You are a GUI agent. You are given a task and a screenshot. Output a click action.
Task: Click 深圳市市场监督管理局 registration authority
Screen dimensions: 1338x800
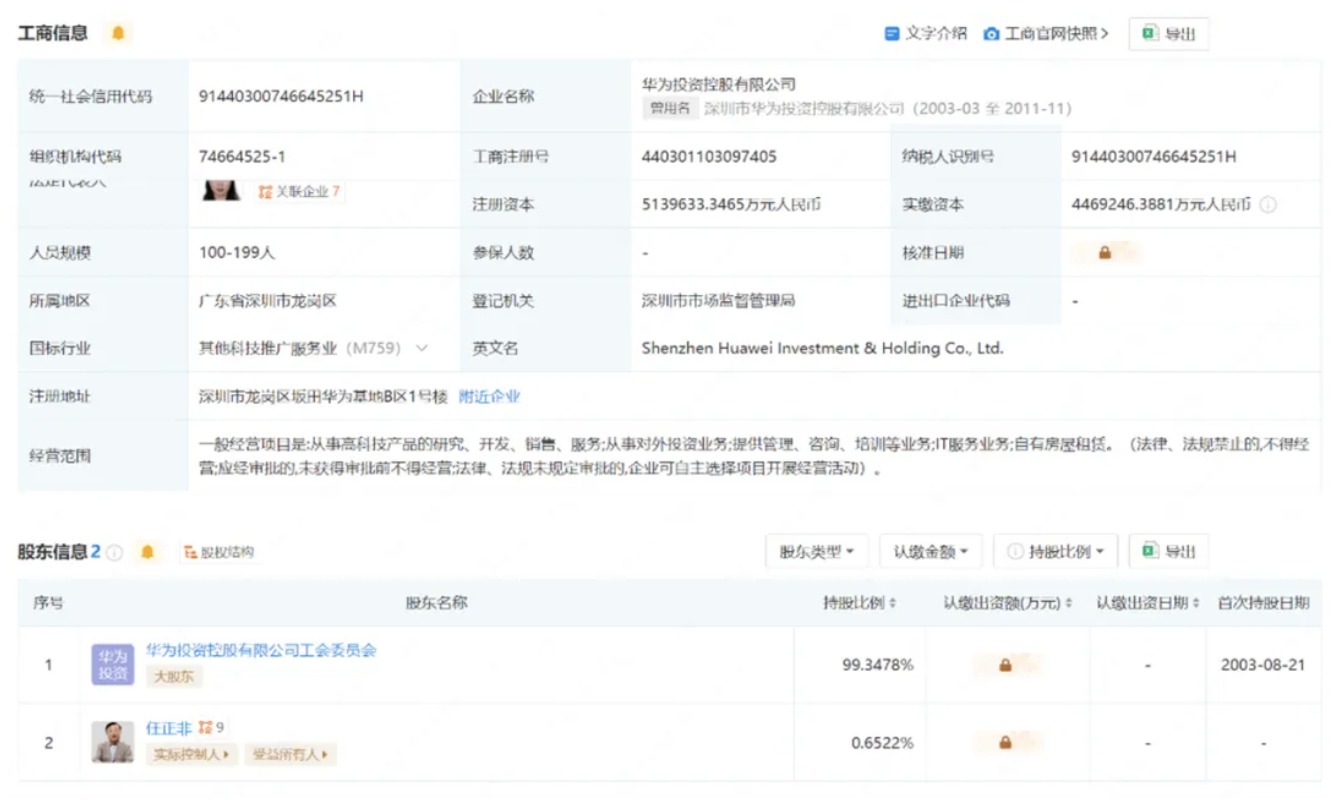(x=718, y=301)
